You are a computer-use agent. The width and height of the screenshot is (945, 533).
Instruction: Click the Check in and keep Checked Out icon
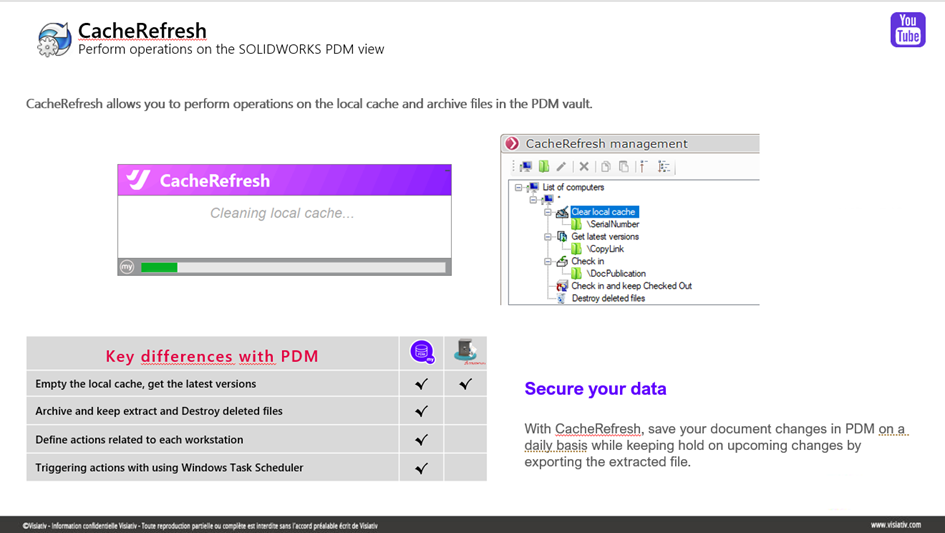coord(562,286)
